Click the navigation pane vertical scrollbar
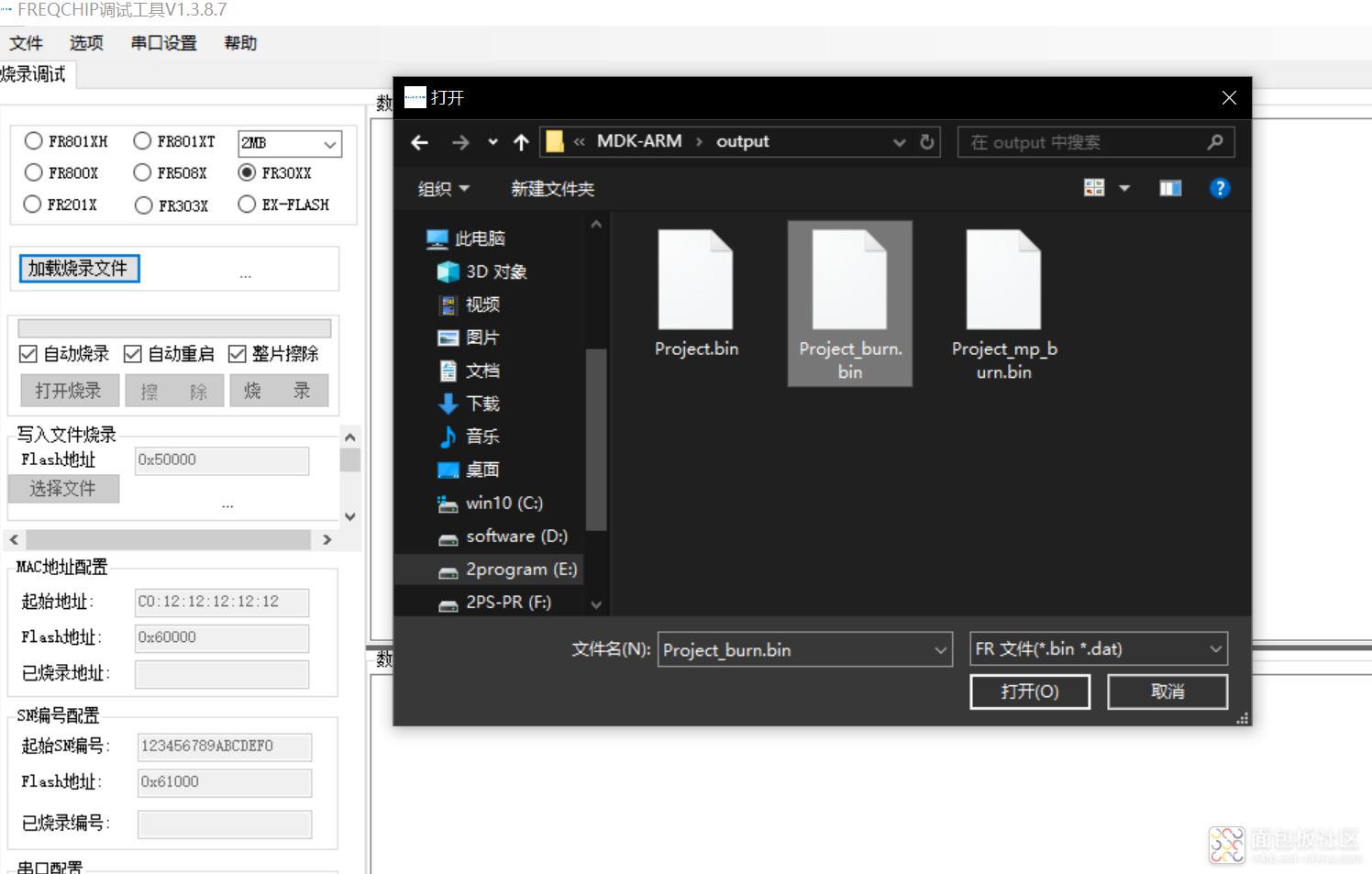1372x874 pixels. pyautogui.click(x=596, y=439)
